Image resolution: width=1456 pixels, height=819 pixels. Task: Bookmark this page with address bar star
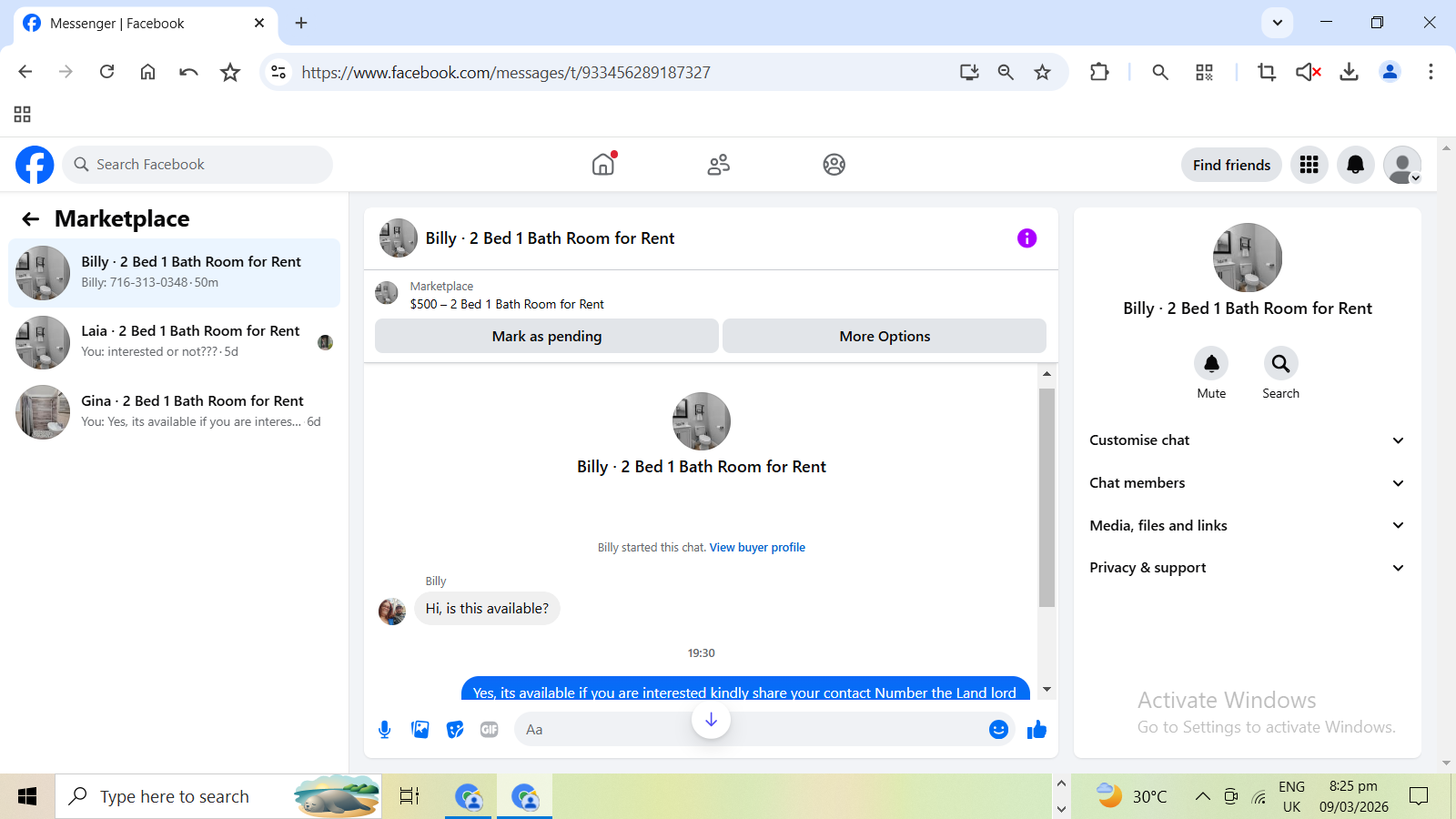[x=1043, y=72]
